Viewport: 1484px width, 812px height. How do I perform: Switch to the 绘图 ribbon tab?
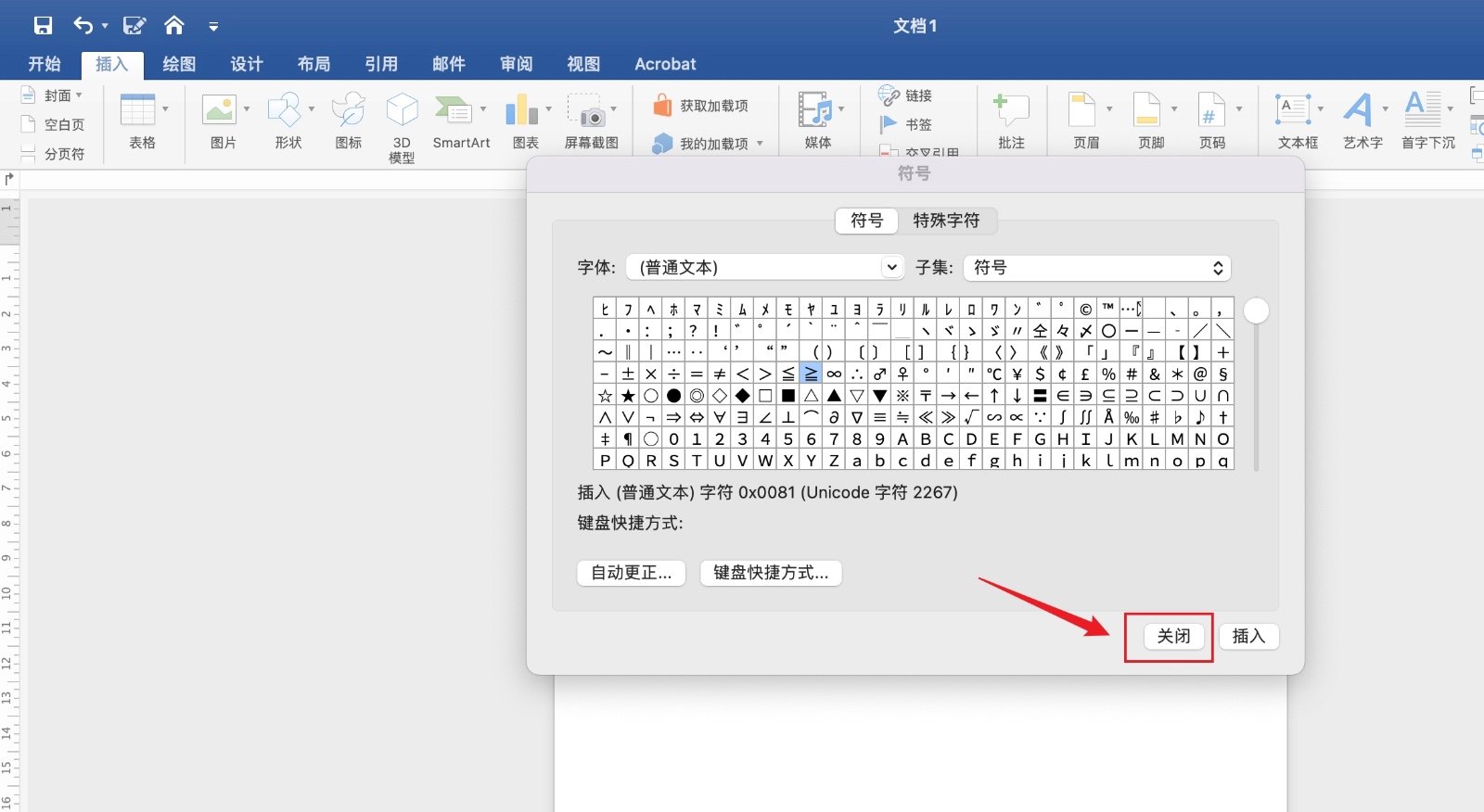coord(179,64)
